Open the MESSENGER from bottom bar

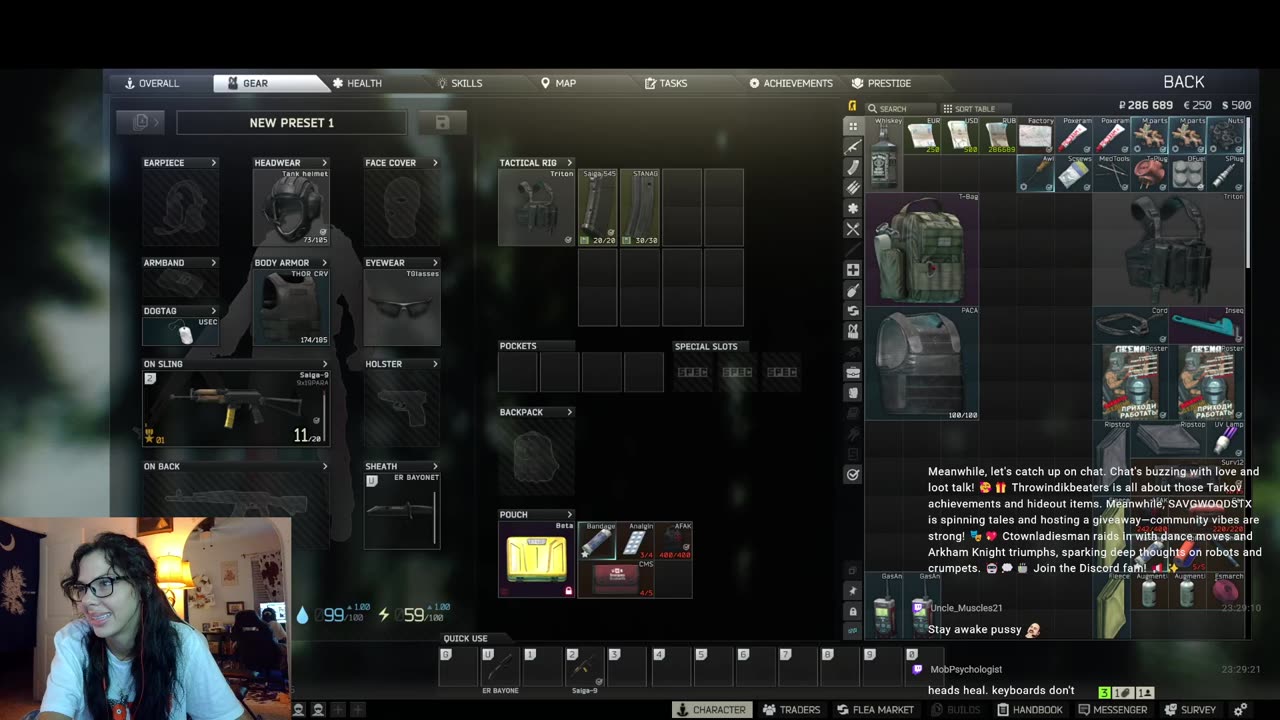point(1112,710)
